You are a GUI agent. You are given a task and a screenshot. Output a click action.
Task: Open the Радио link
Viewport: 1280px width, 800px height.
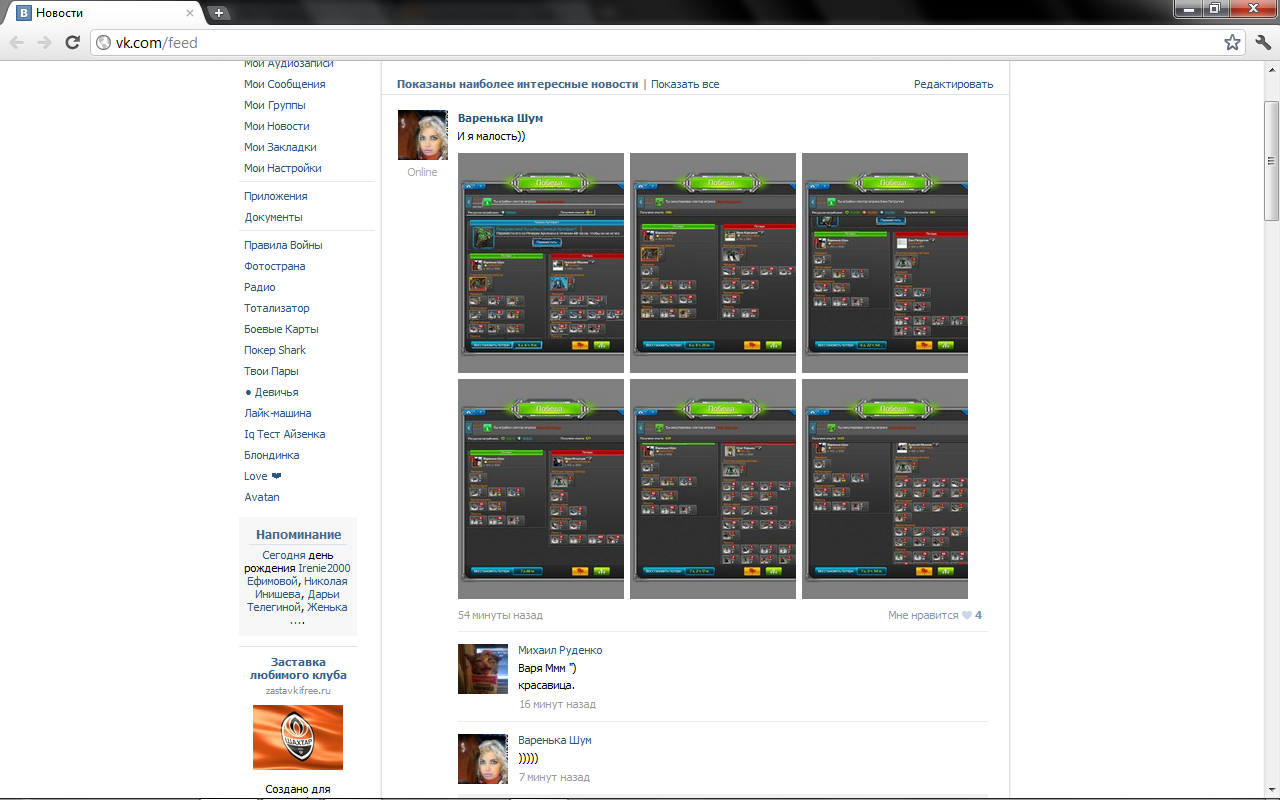point(260,287)
